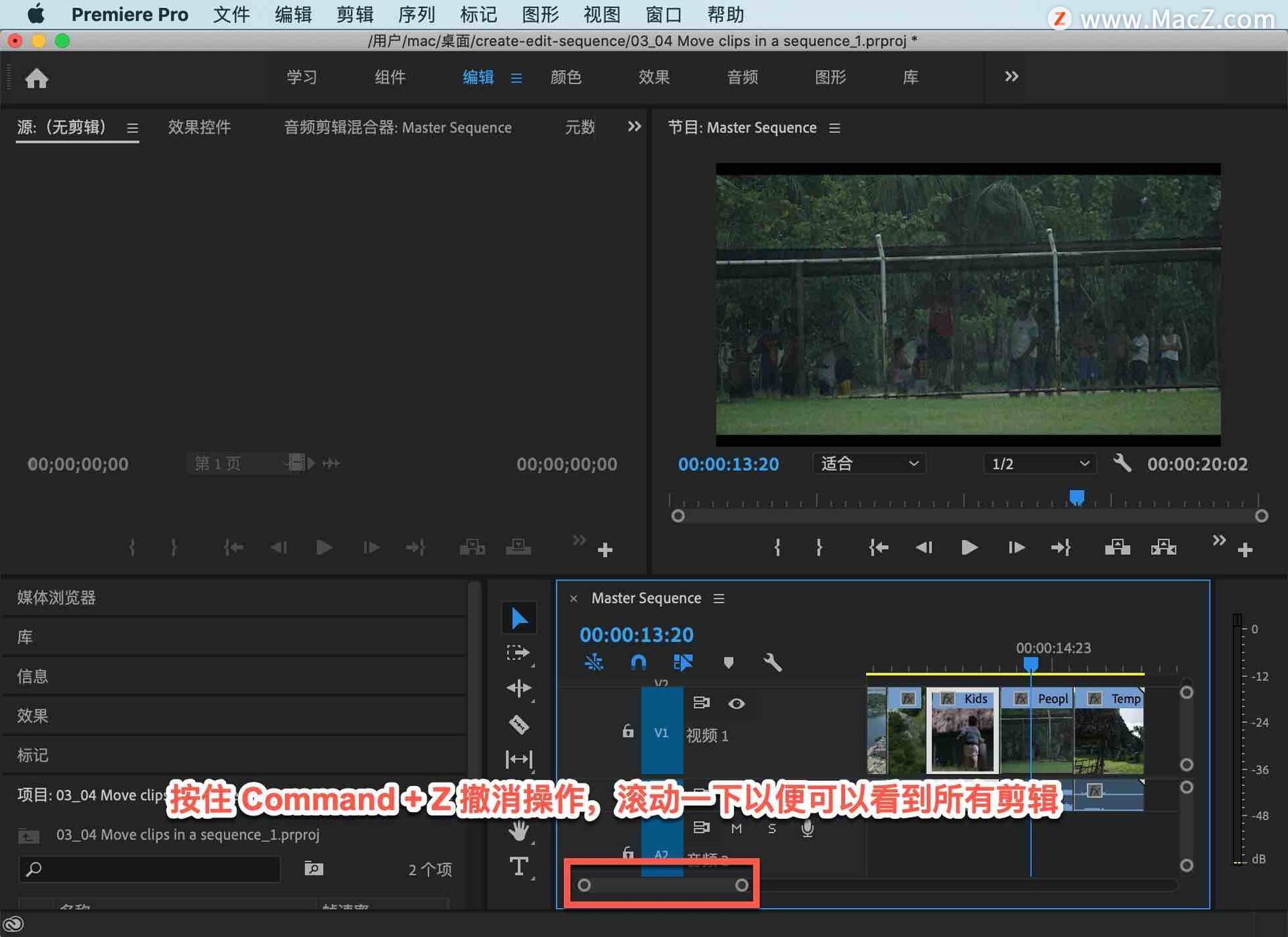This screenshot has width=1288, height=937.
Task: Select the Selection tool arrow
Action: (x=519, y=618)
